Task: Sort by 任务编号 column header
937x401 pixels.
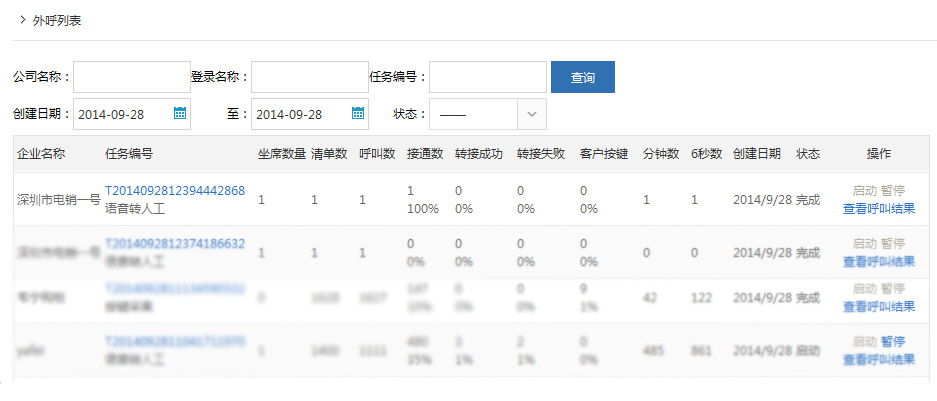Action: [x=129, y=154]
